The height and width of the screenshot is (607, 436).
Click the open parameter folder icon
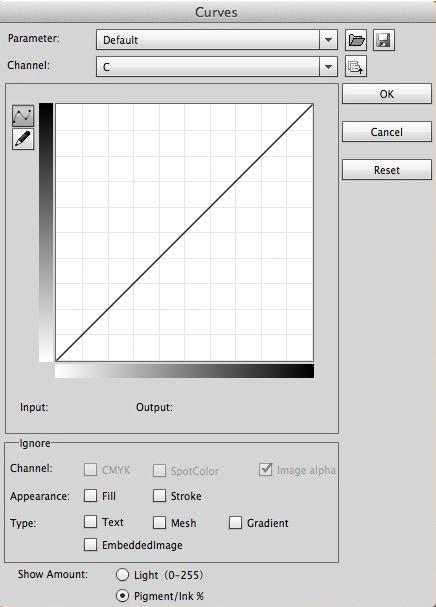click(x=356, y=40)
